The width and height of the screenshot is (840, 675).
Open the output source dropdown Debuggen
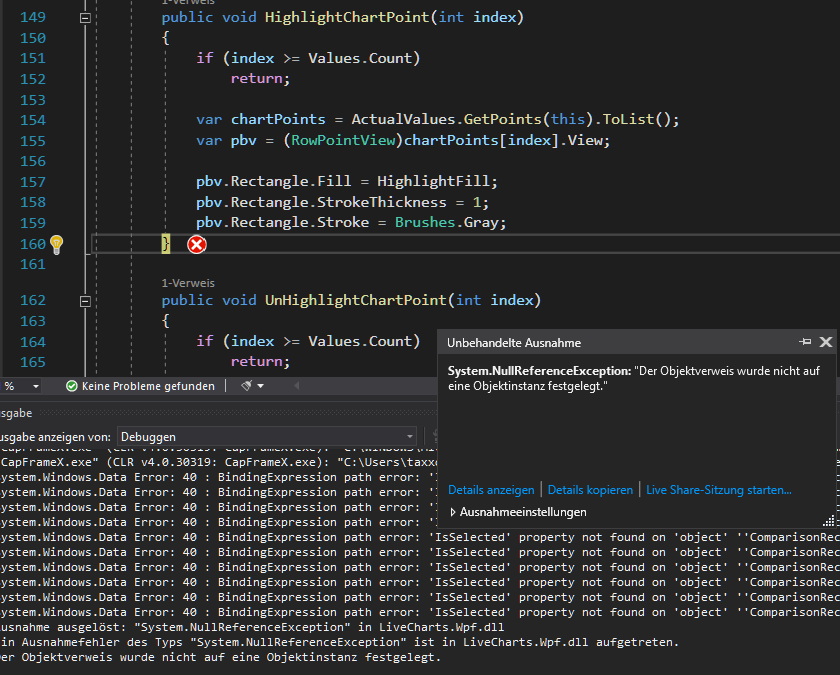coord(267,437)
